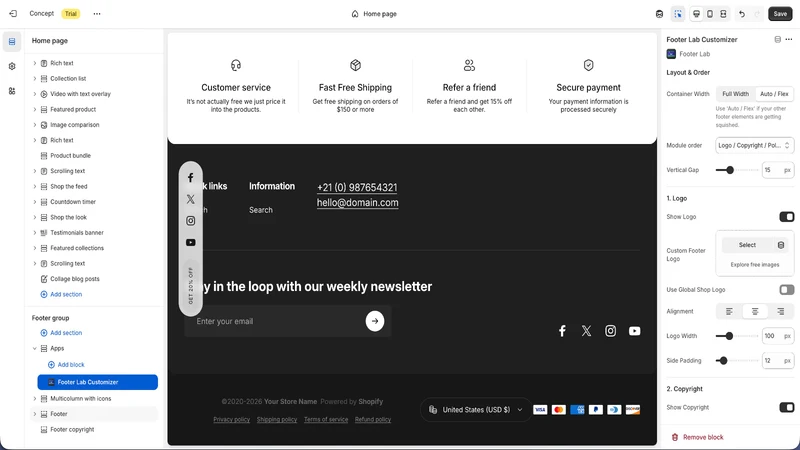The width and height of the screenshot is (800, 450).
Task: Toggle the inspector selection tool icon
Action: [678, 14]
